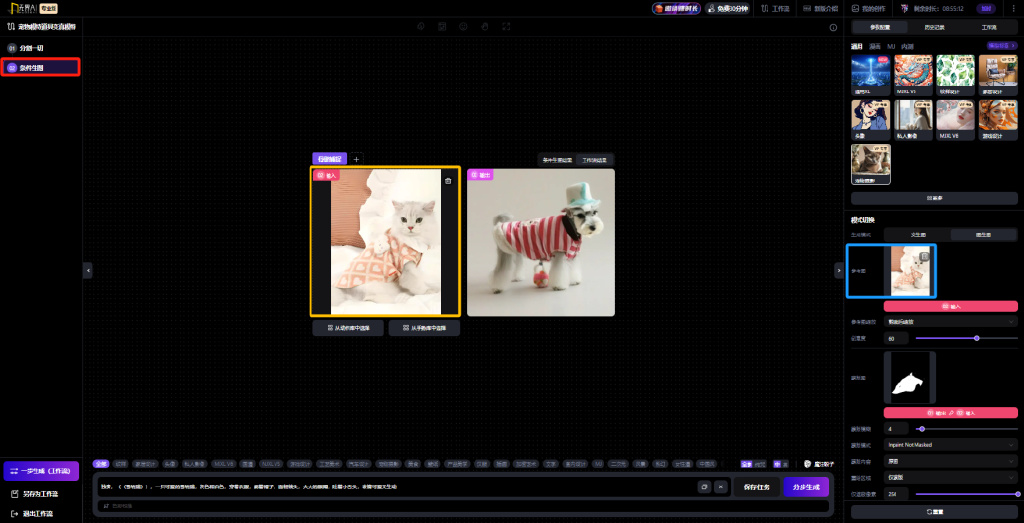This screenshot has width=1024, height=523.
Task: Collapse the left sidebar with arrow handle
Action: point(88,270)
